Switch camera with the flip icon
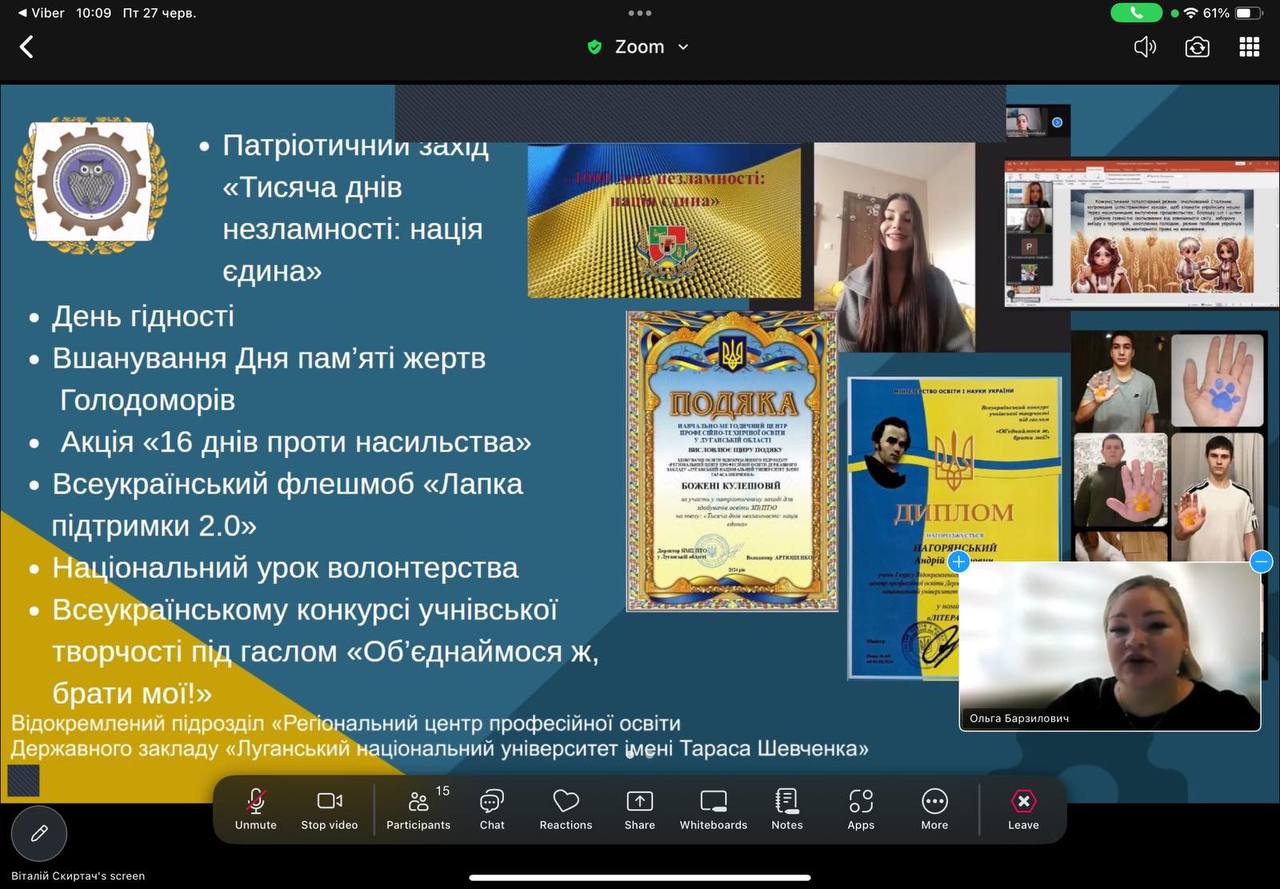The width and height of the screenshot is (1280, 889). tap(1197, 47)
